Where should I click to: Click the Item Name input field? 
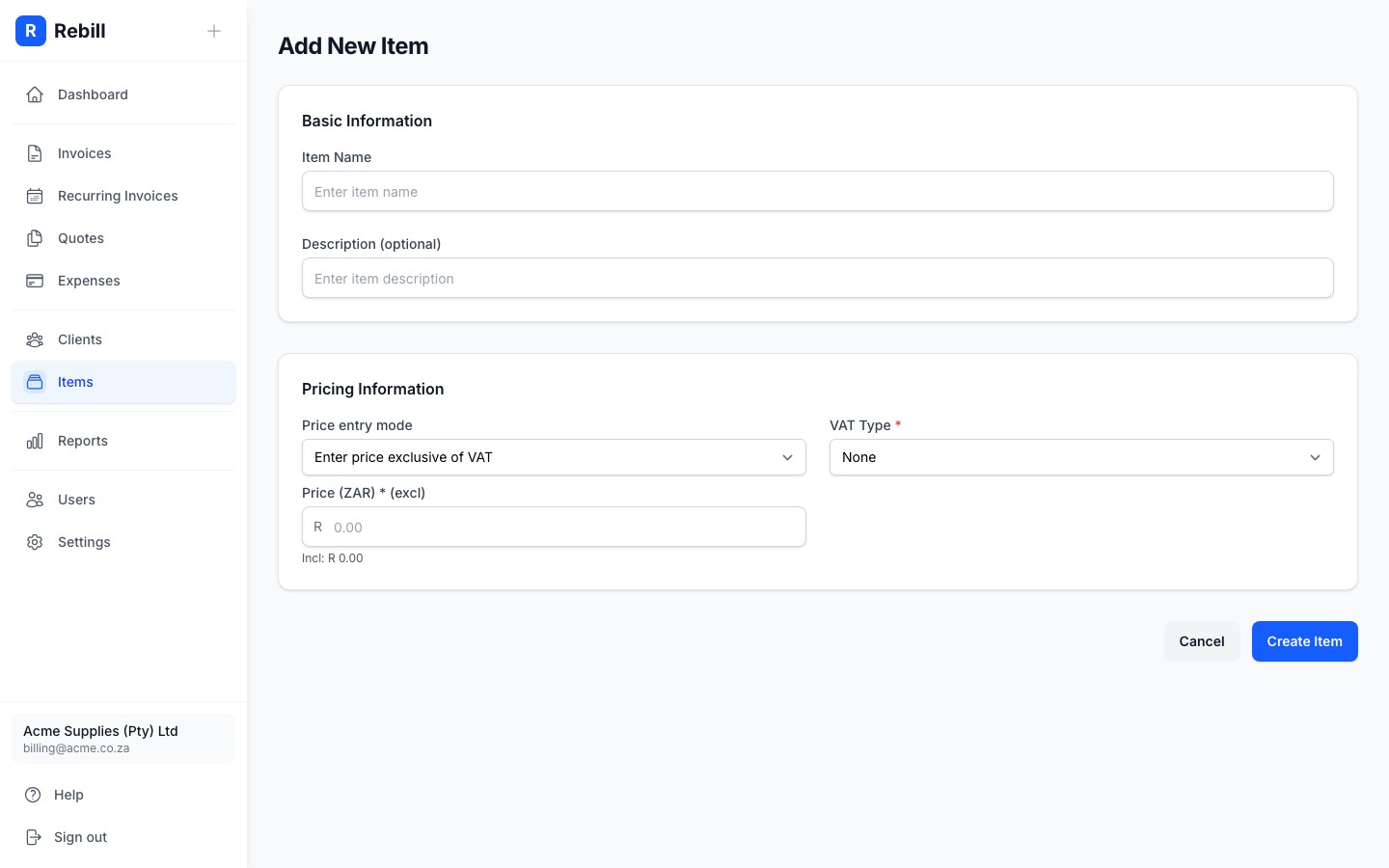click(817, 191)
